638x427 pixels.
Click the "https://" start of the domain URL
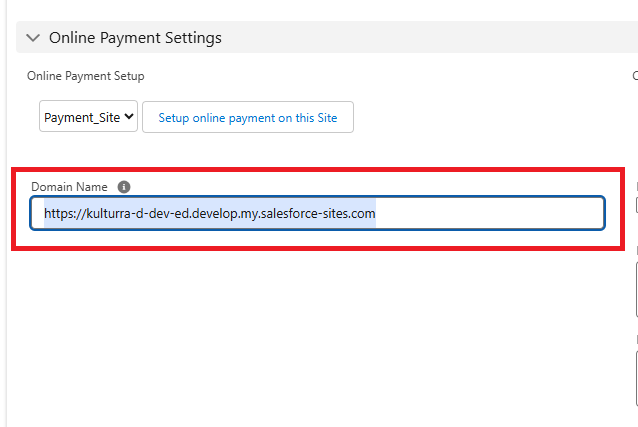click(x=64, y=213)
